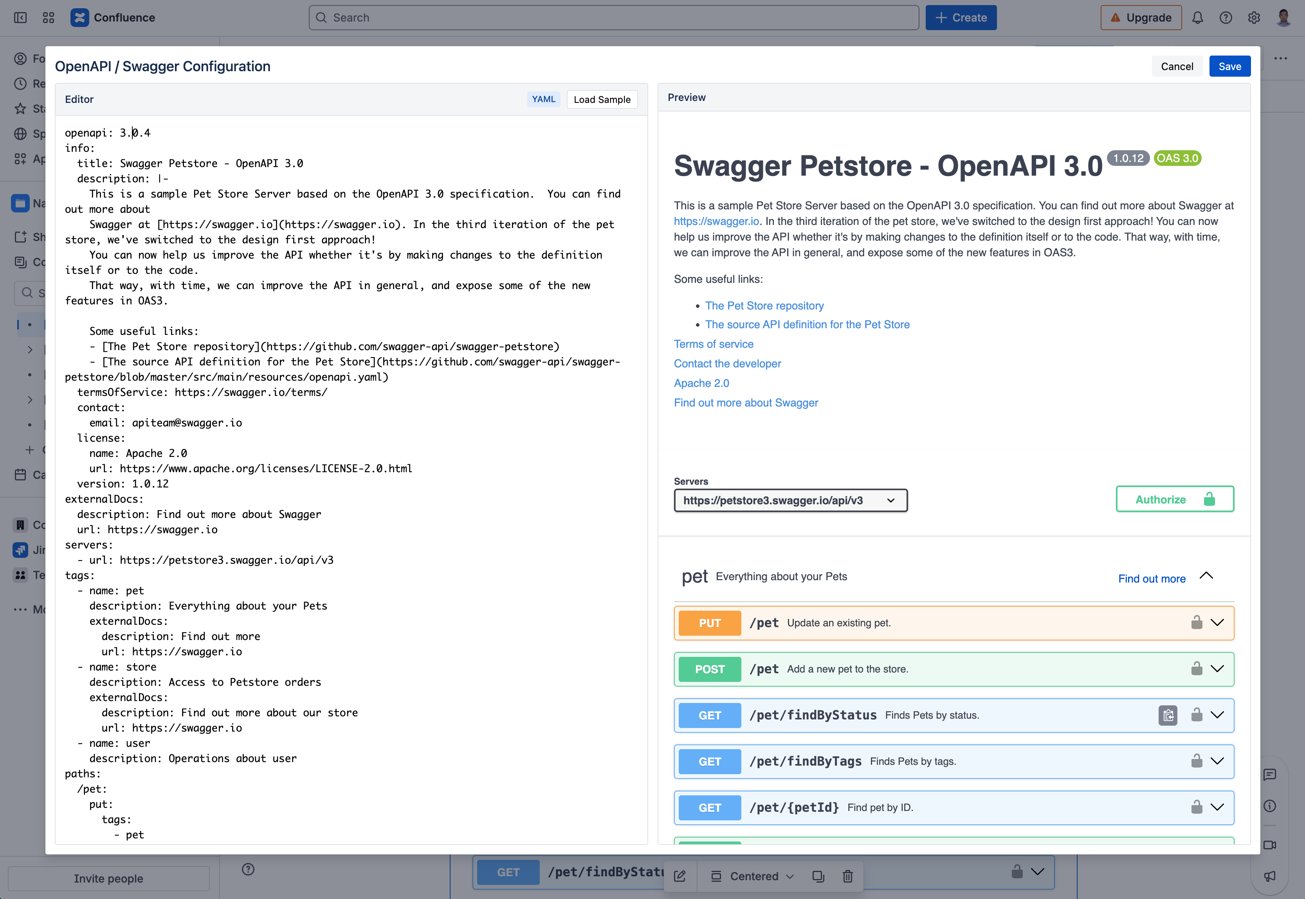Open the Terms of service link
The width and height of the screenshot is (1305, 899).
713,343
